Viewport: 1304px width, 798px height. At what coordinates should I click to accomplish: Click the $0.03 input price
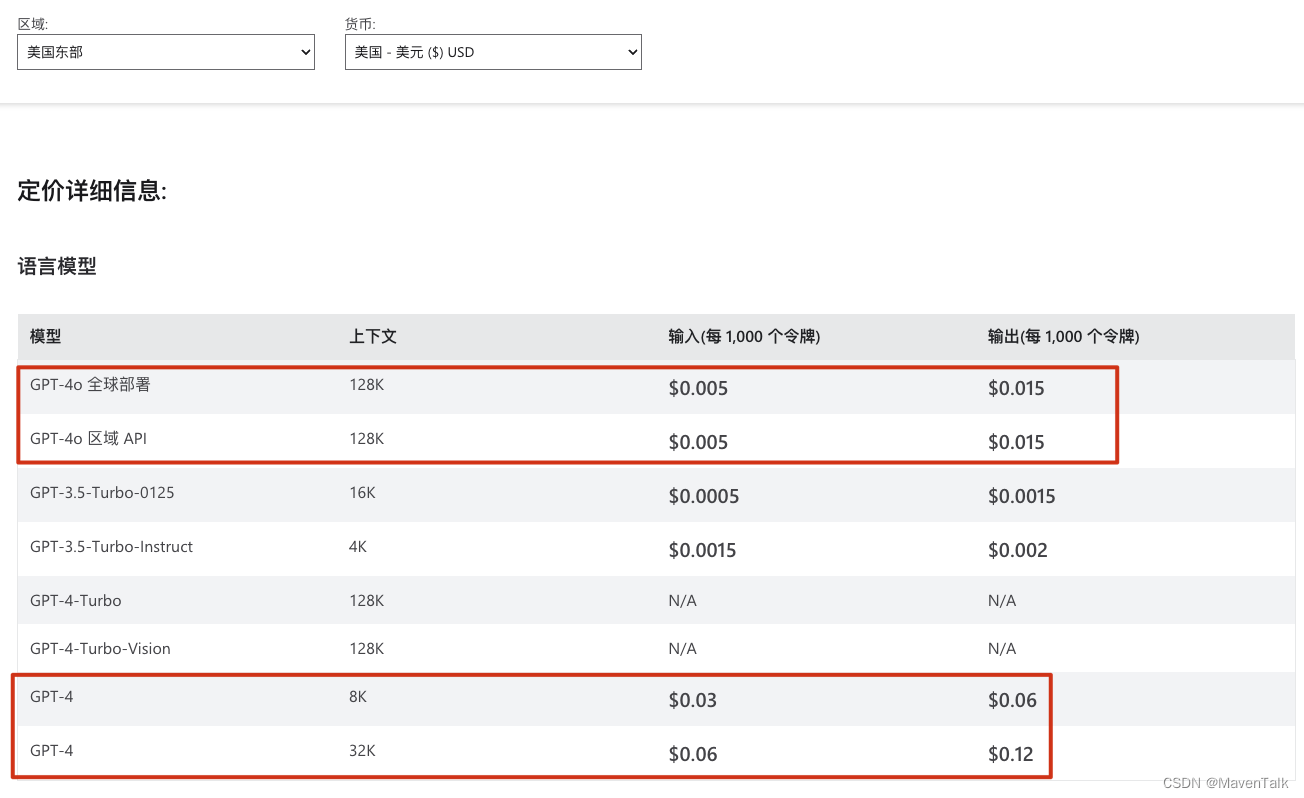693,700
